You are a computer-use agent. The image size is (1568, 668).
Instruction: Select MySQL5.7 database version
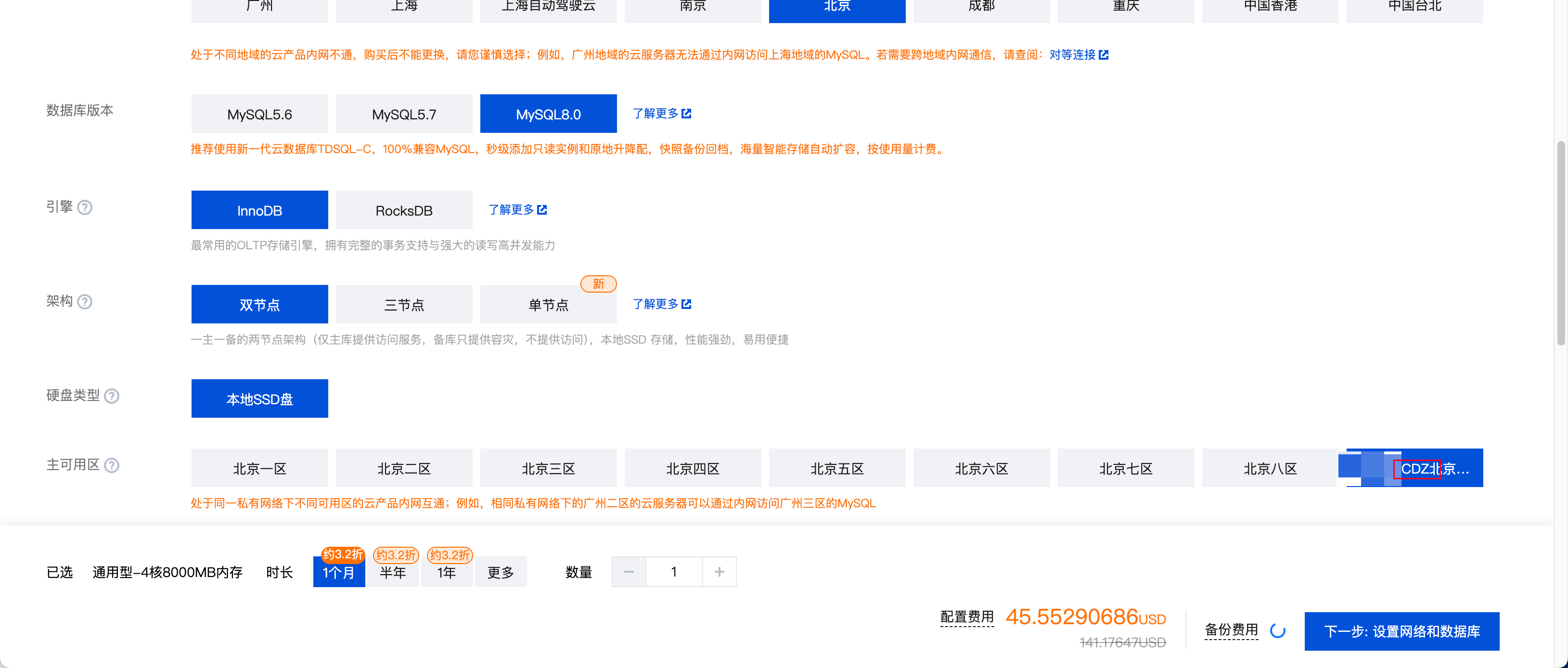(x=404, y=114)
